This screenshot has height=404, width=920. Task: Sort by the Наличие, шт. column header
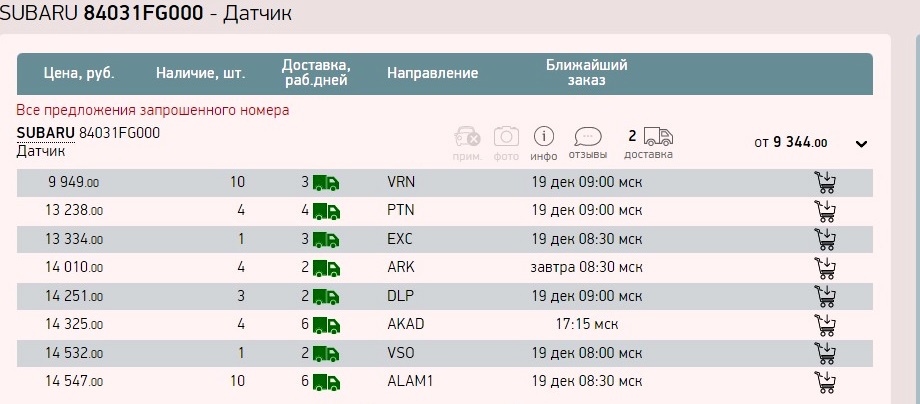201,73
